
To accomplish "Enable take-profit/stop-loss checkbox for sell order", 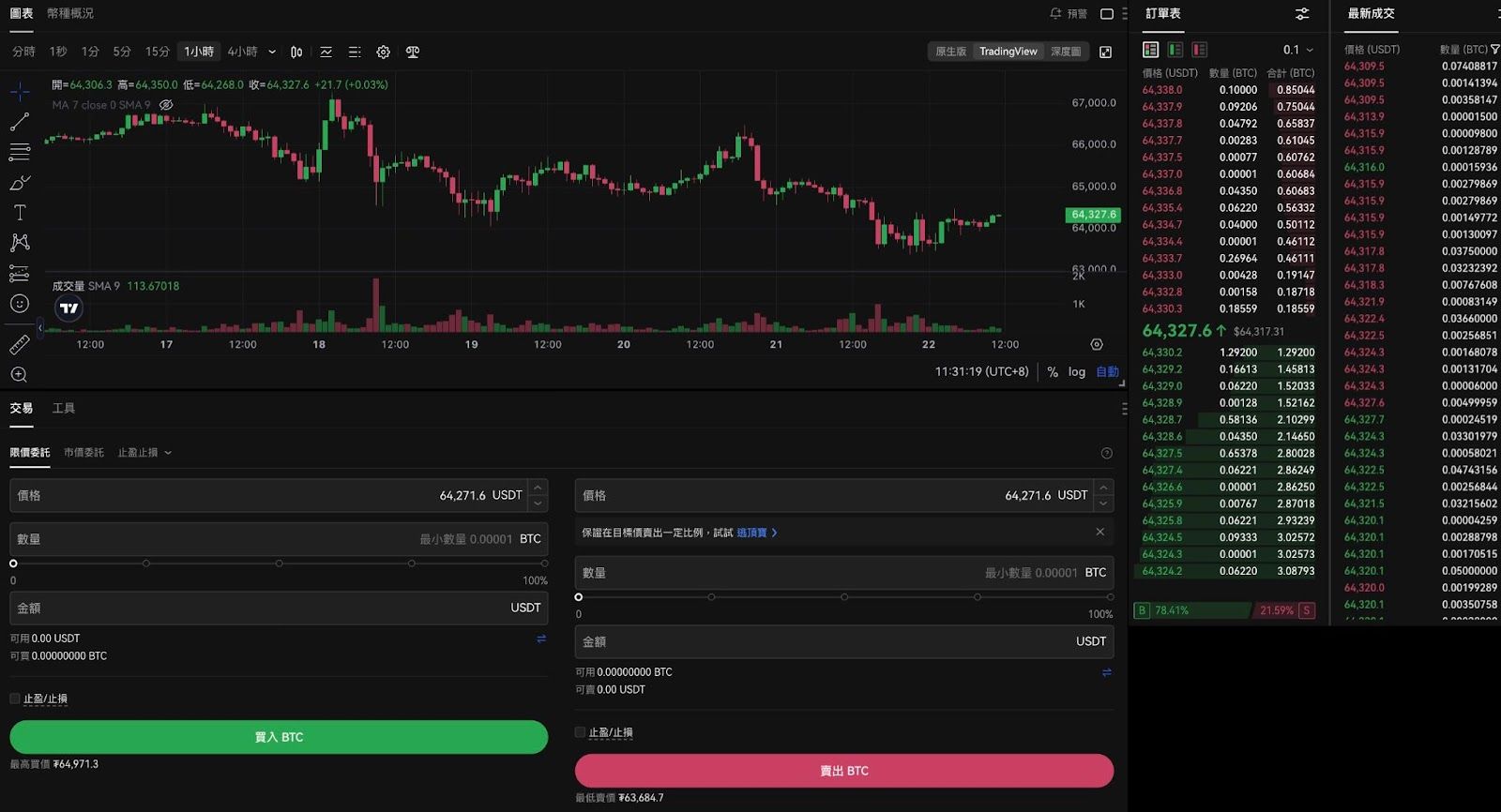I will pyautogui.click(x=580, y=732).
